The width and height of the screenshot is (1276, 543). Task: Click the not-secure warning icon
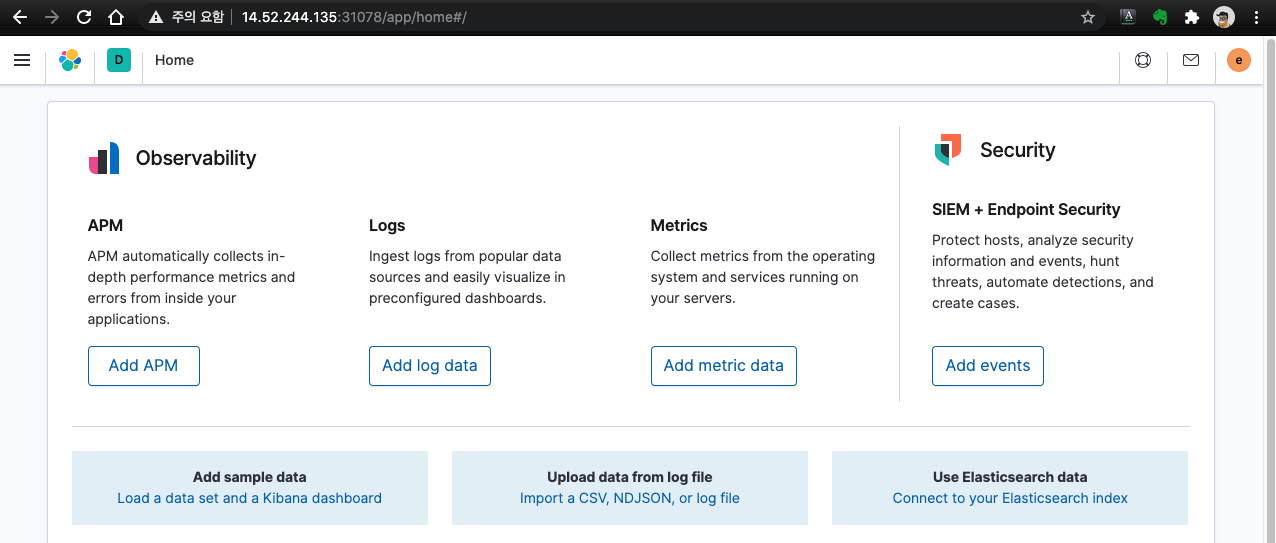[155, 17]
